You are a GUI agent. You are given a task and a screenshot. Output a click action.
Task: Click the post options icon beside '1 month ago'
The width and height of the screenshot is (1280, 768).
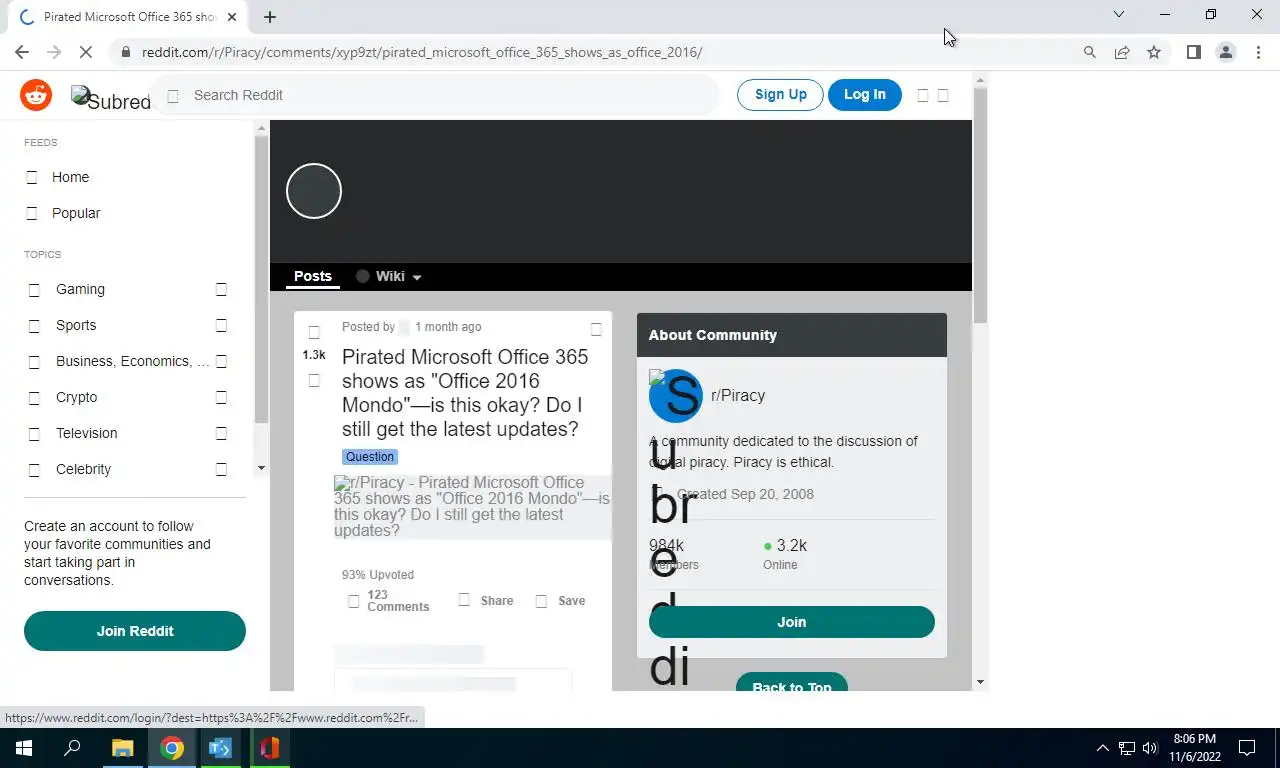(596, 329)
